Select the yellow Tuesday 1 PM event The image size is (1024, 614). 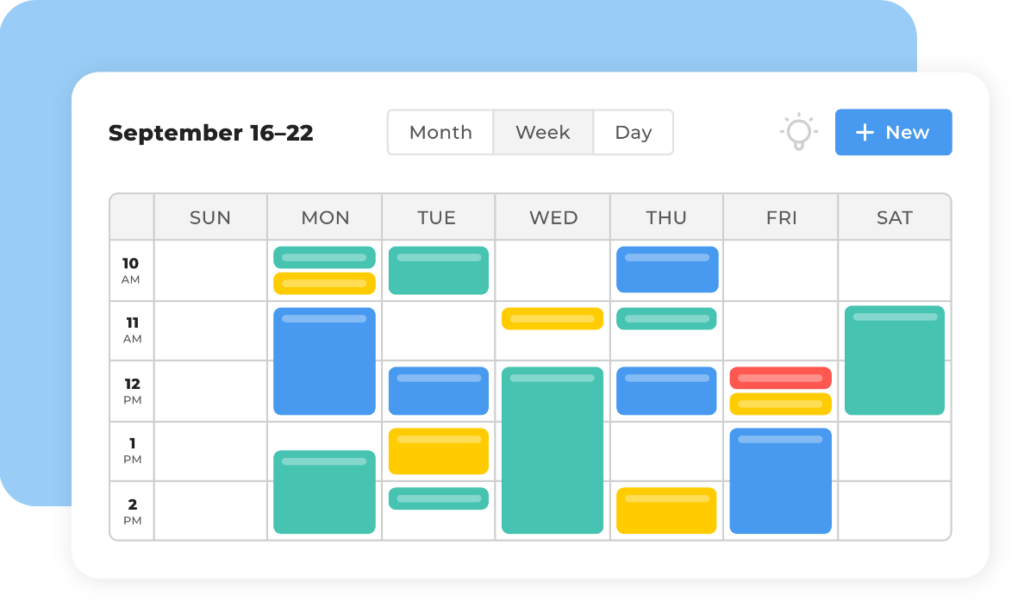click(438, 451)
